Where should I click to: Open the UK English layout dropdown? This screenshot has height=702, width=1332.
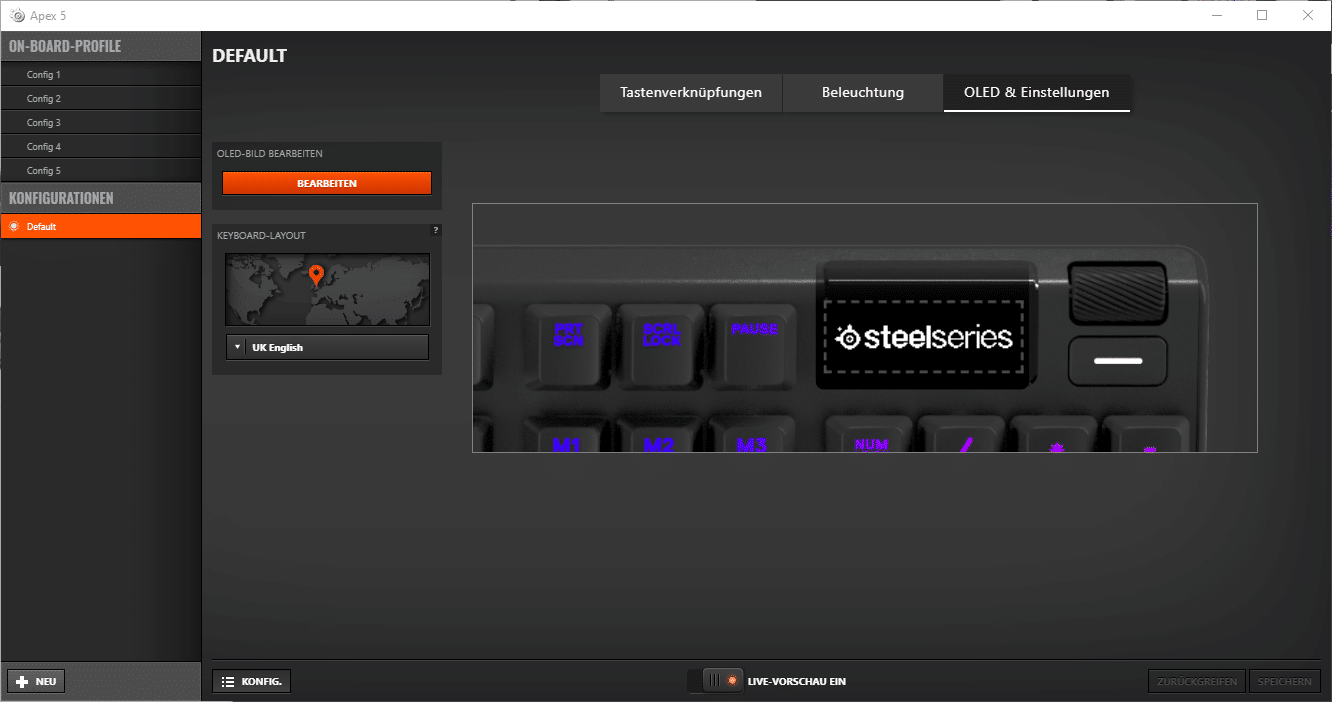[327, 347]
